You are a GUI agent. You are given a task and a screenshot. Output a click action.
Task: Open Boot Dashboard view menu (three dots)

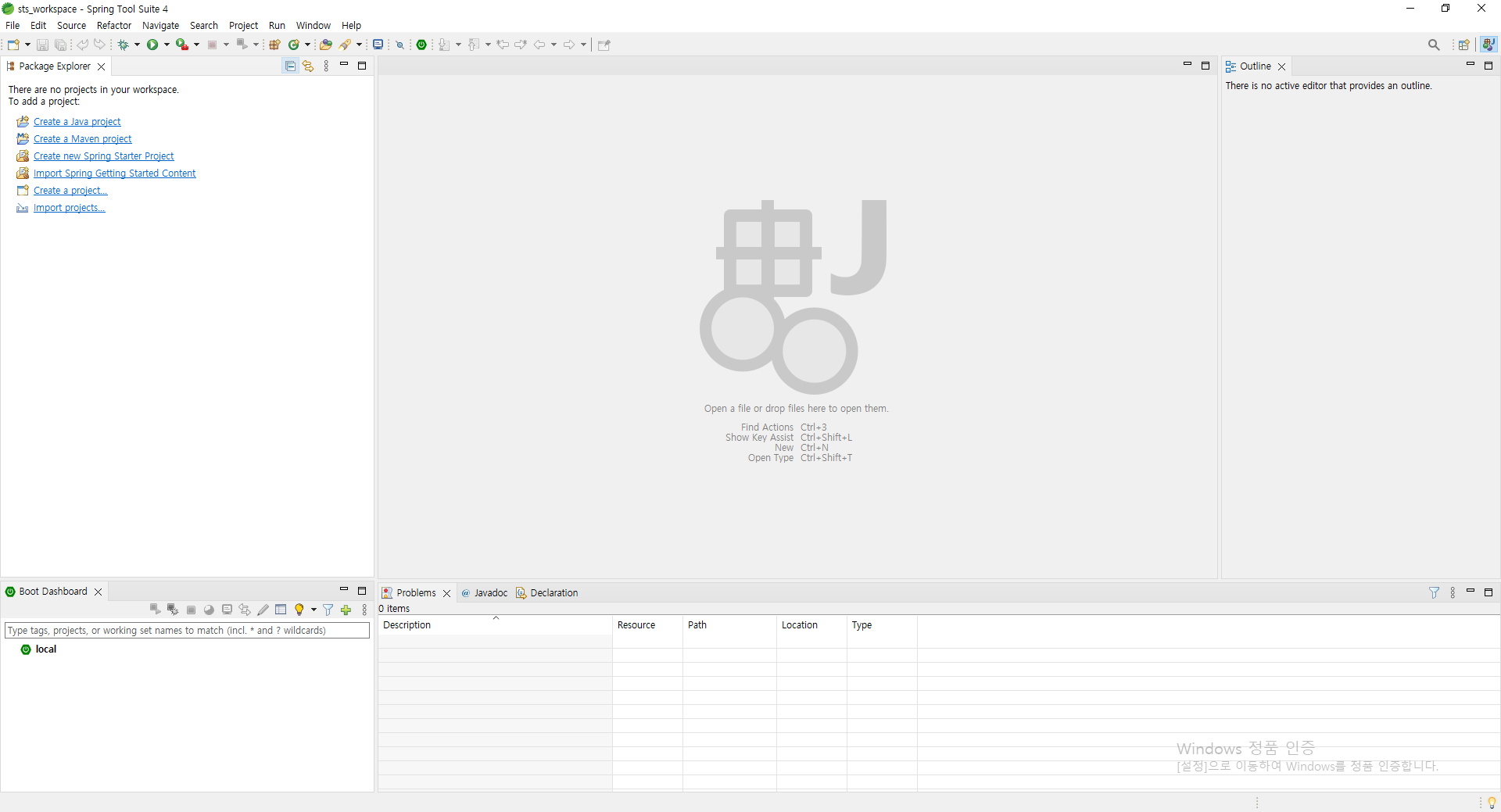tap(364, 610)
